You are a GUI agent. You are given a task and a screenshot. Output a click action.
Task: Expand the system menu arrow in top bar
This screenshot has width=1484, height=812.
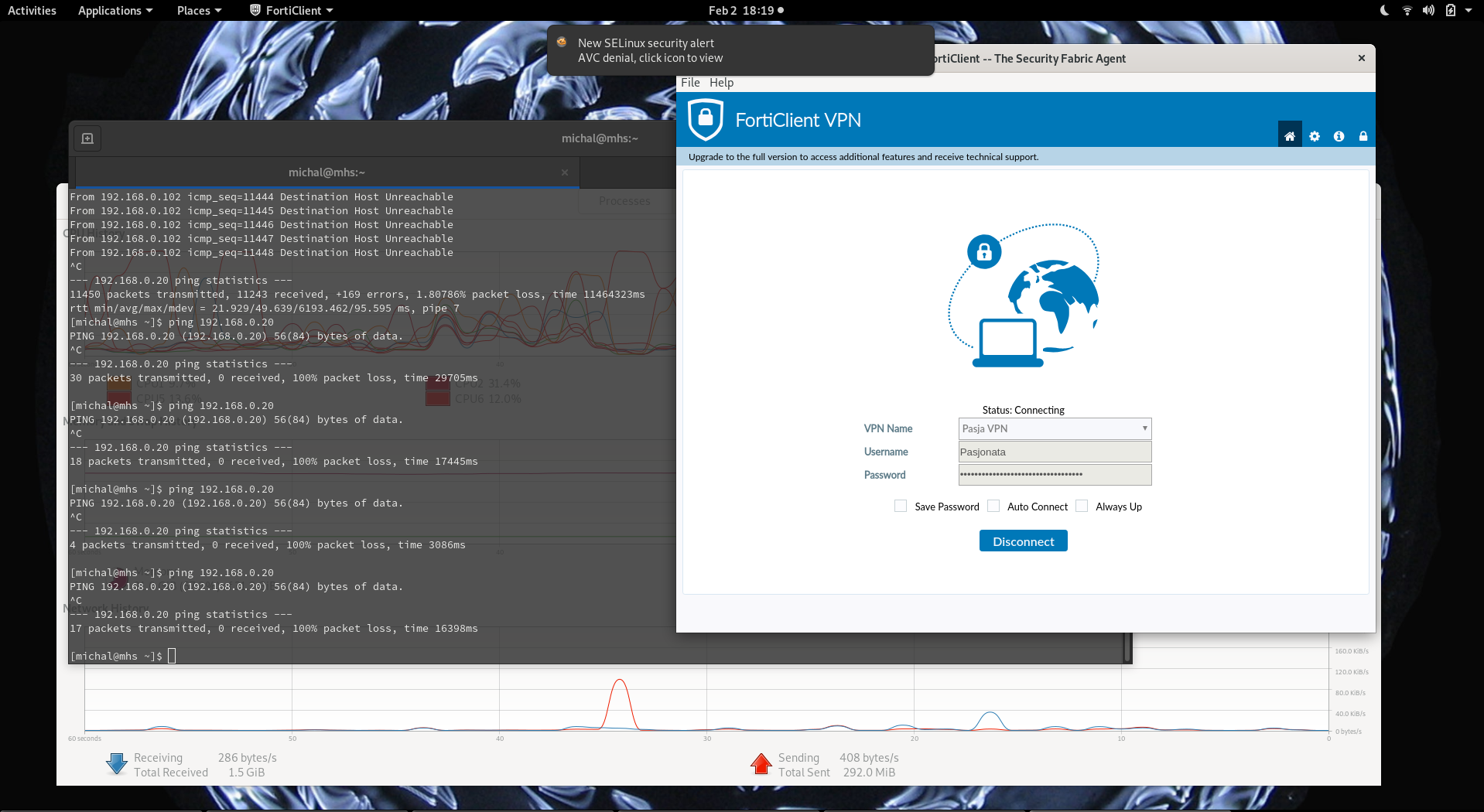tap(1469, 10)
